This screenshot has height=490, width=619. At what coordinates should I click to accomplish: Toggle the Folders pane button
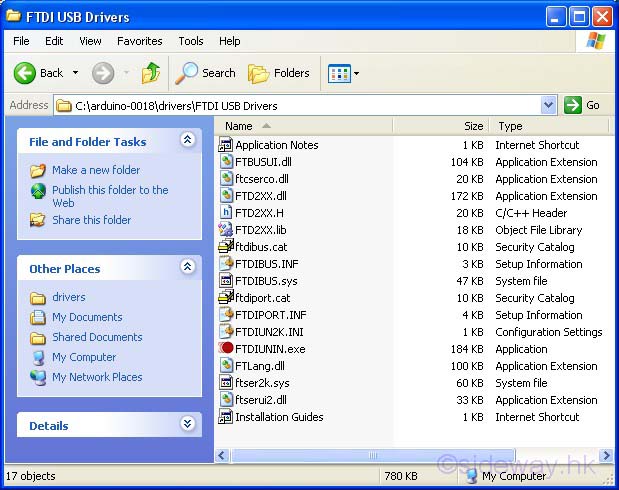pos(279,73)
